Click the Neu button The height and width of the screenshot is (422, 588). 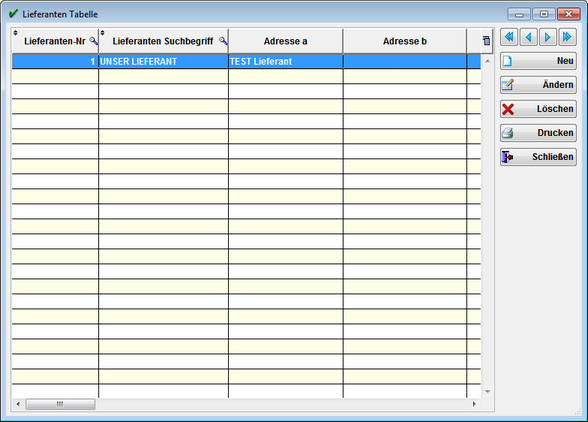538,61
